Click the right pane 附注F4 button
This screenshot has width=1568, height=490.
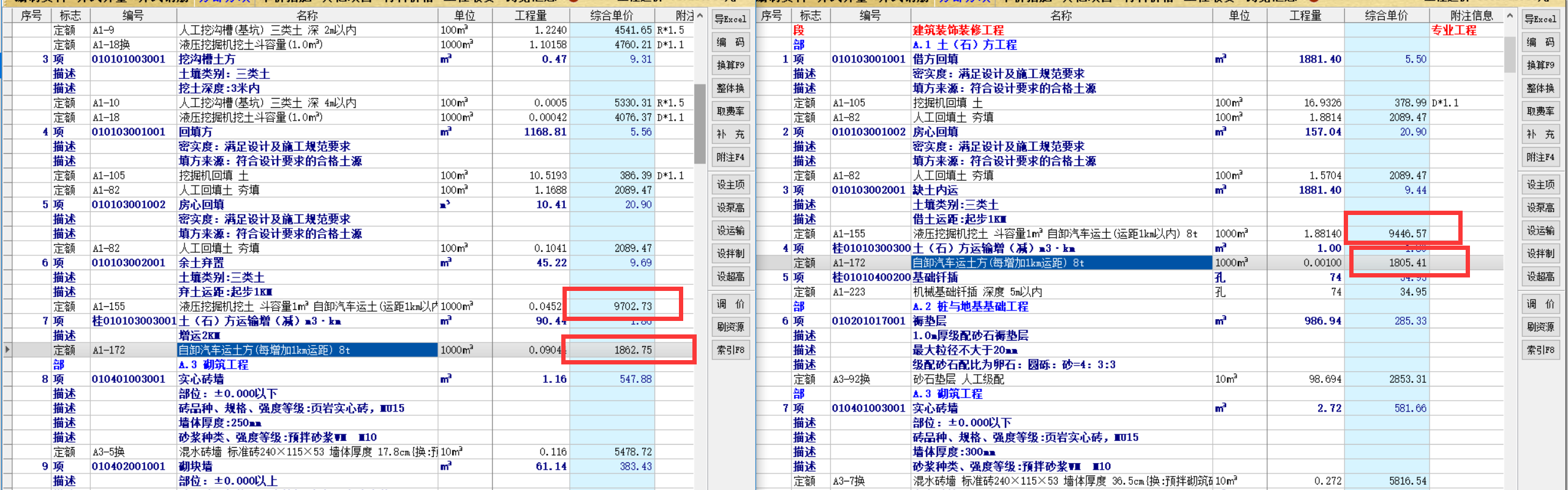(1540, 157)
